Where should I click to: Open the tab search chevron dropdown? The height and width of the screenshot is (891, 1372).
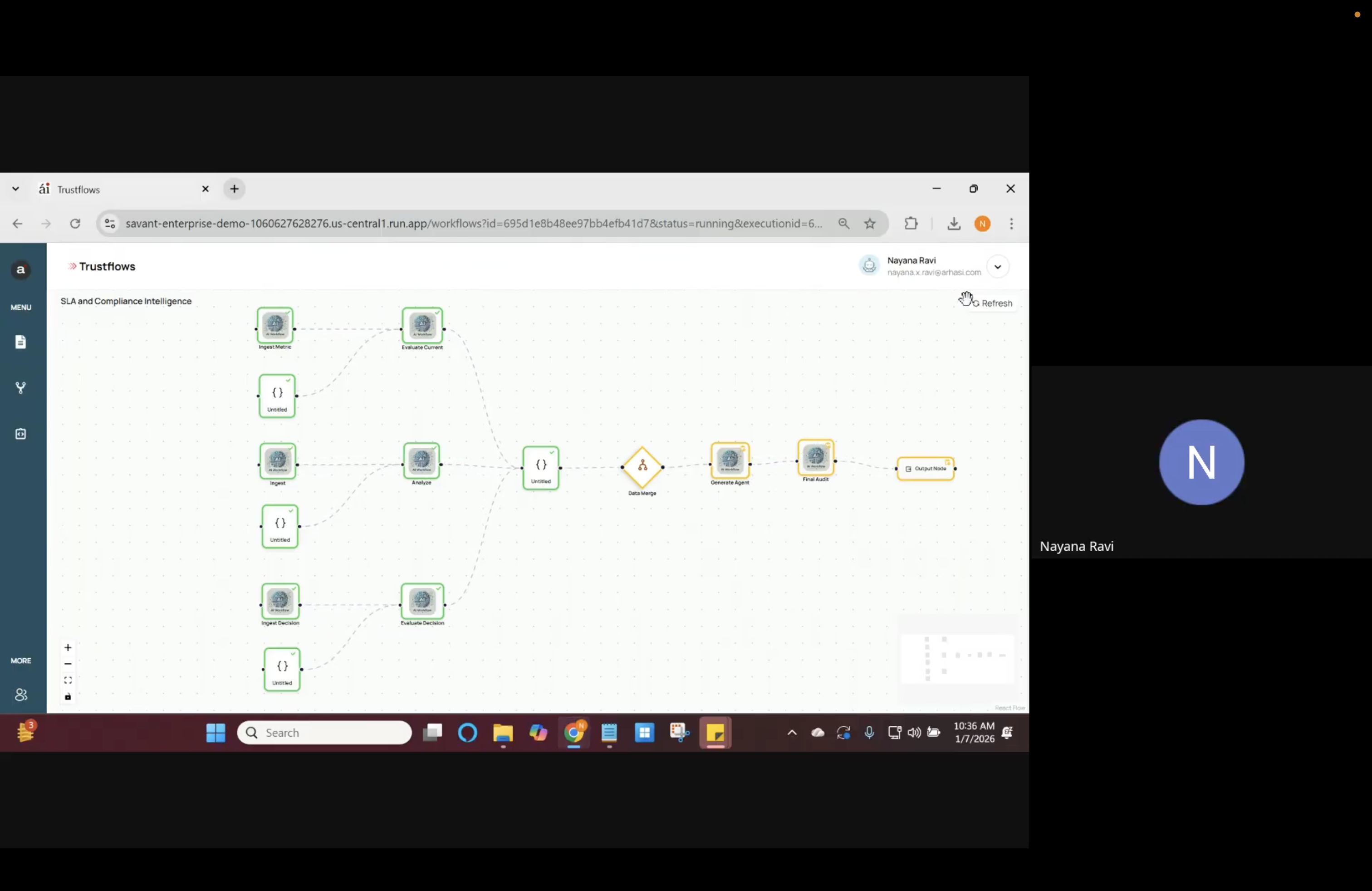15,189
